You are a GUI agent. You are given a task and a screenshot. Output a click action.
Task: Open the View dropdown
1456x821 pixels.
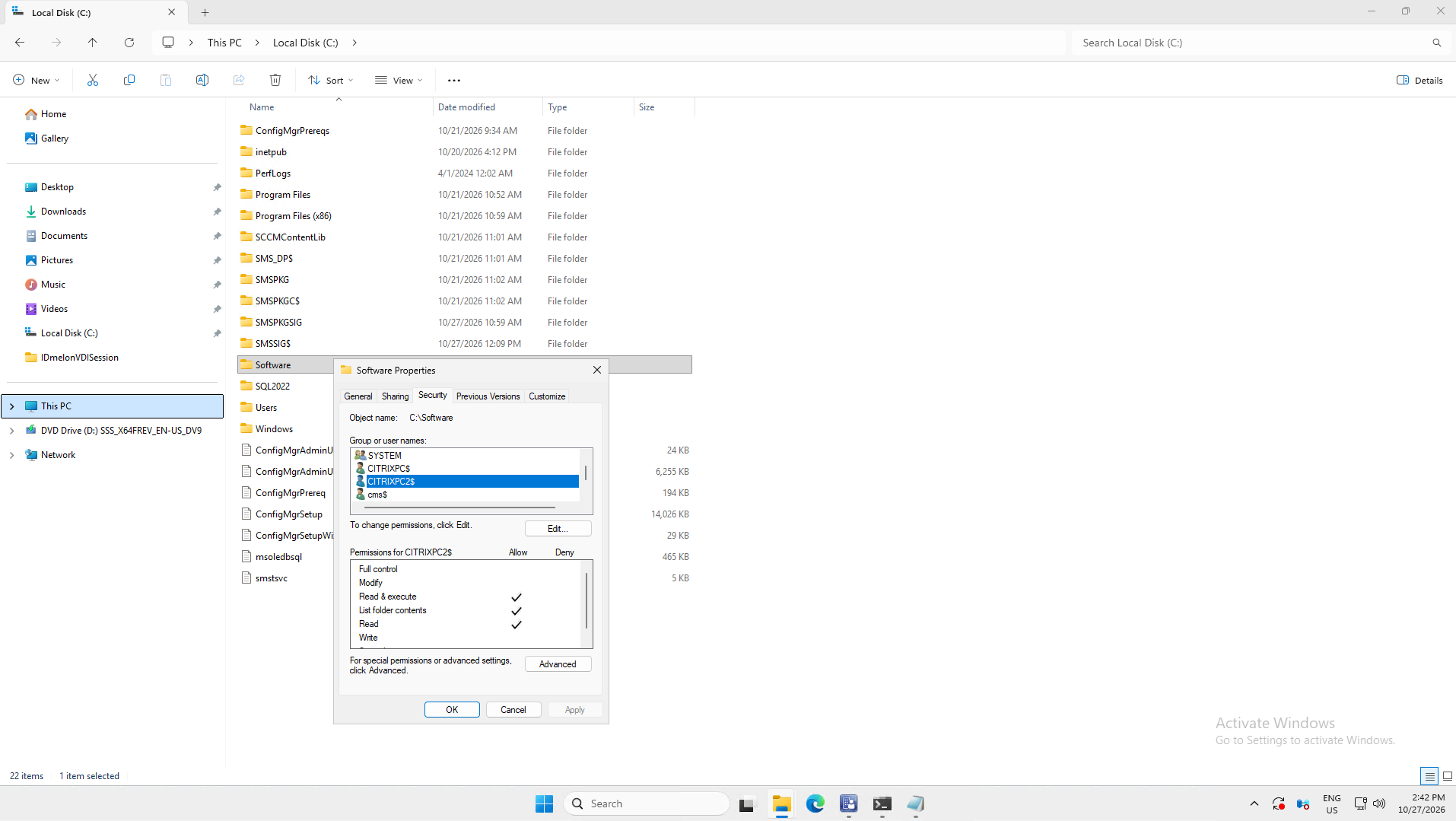(399, 80)
